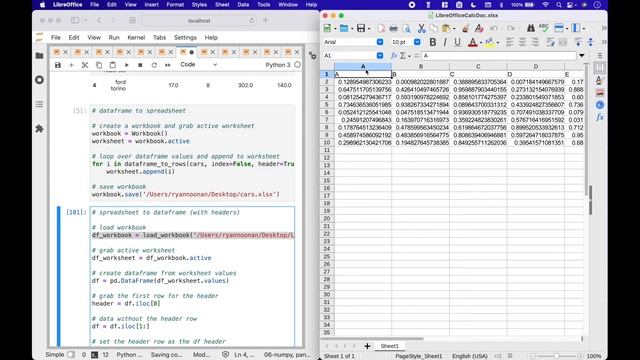
Task: Open LibreOffice Sheet menu
Action: (222, 5)
